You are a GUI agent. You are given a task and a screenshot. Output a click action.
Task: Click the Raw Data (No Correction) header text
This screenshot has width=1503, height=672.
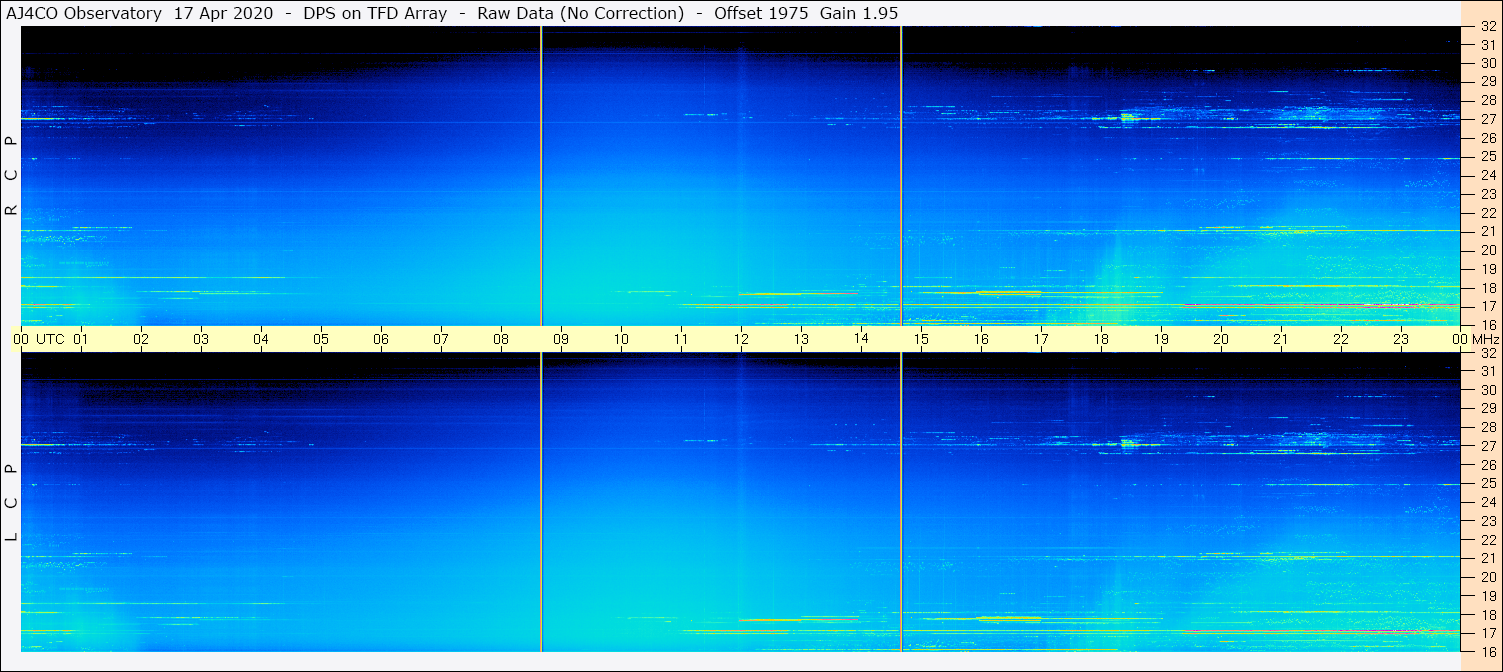click(581, 13)
